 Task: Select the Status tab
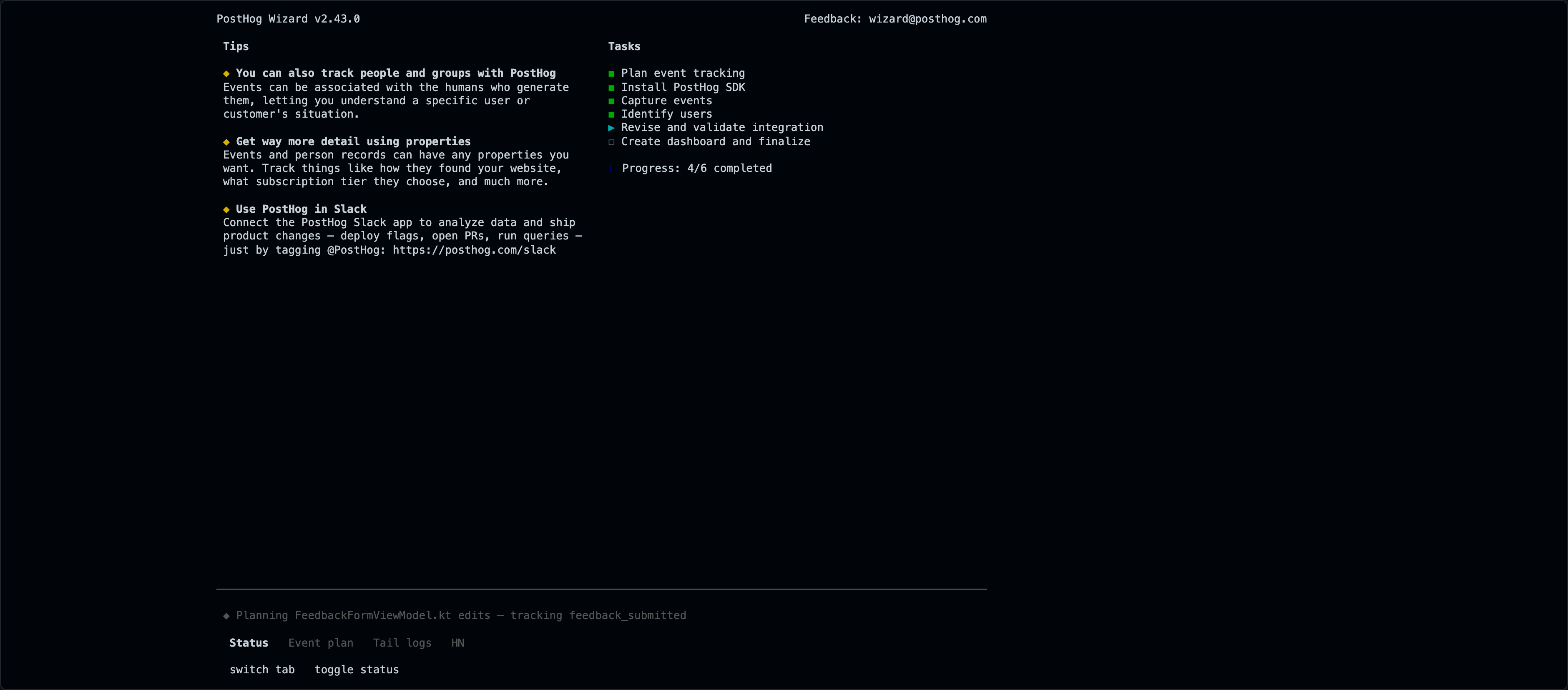[x=249, y=642]
